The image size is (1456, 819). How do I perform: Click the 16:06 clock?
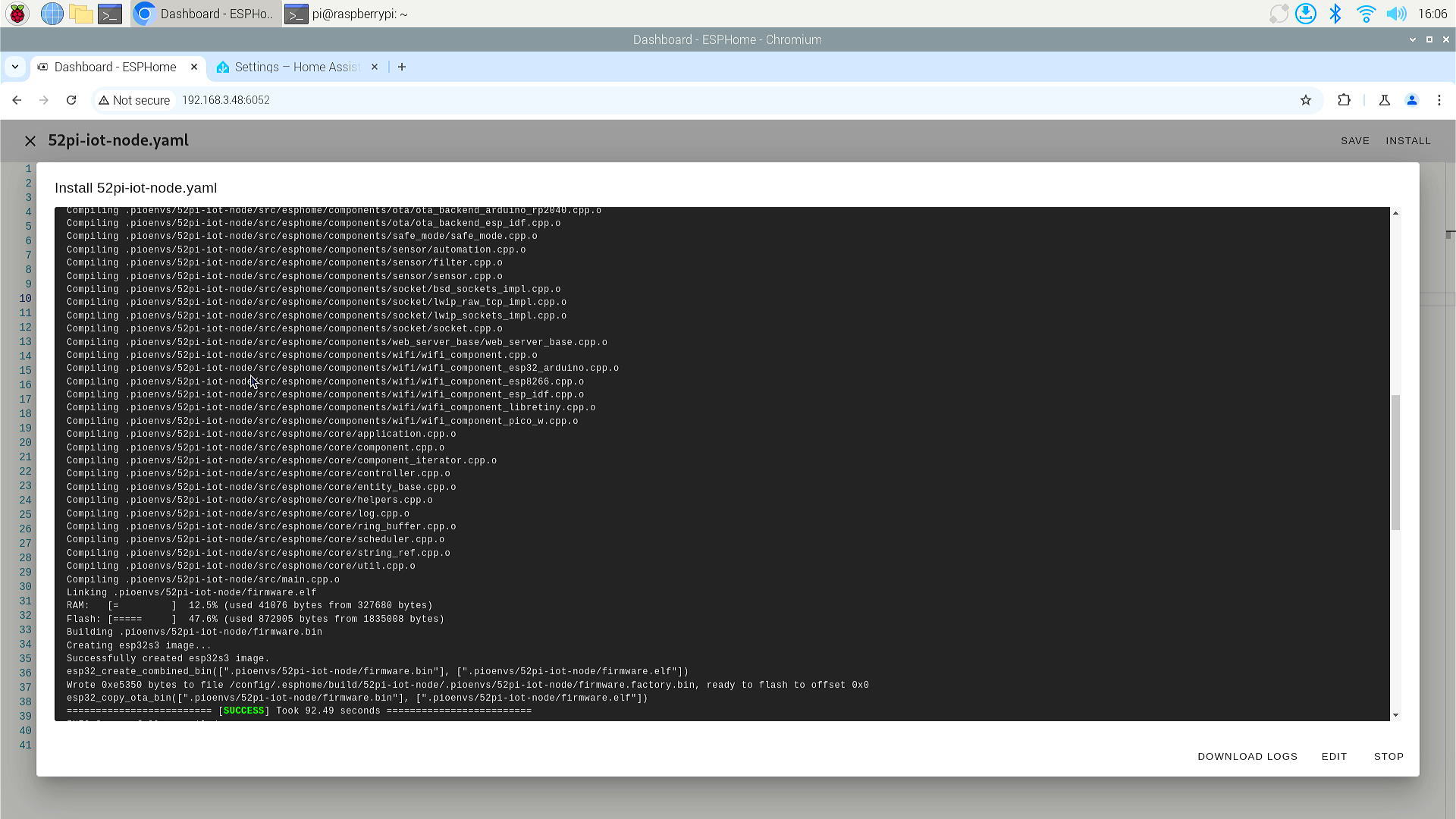pyautogui.click(x=1432, y=14)
